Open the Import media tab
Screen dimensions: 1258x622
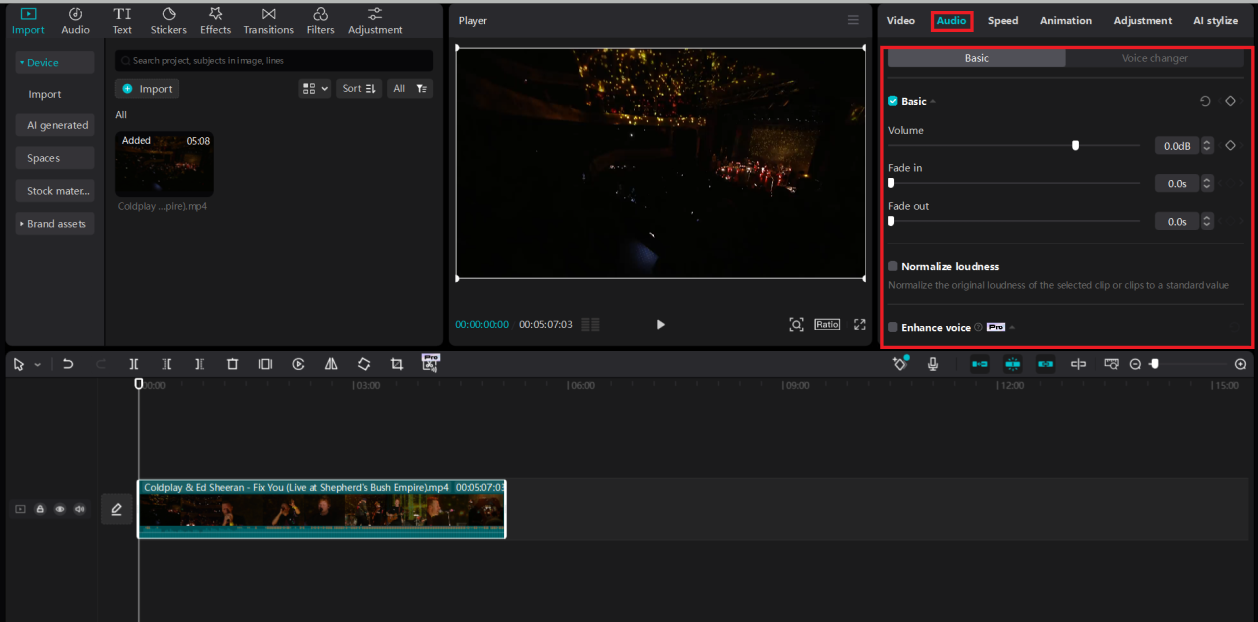coord(28,20)
